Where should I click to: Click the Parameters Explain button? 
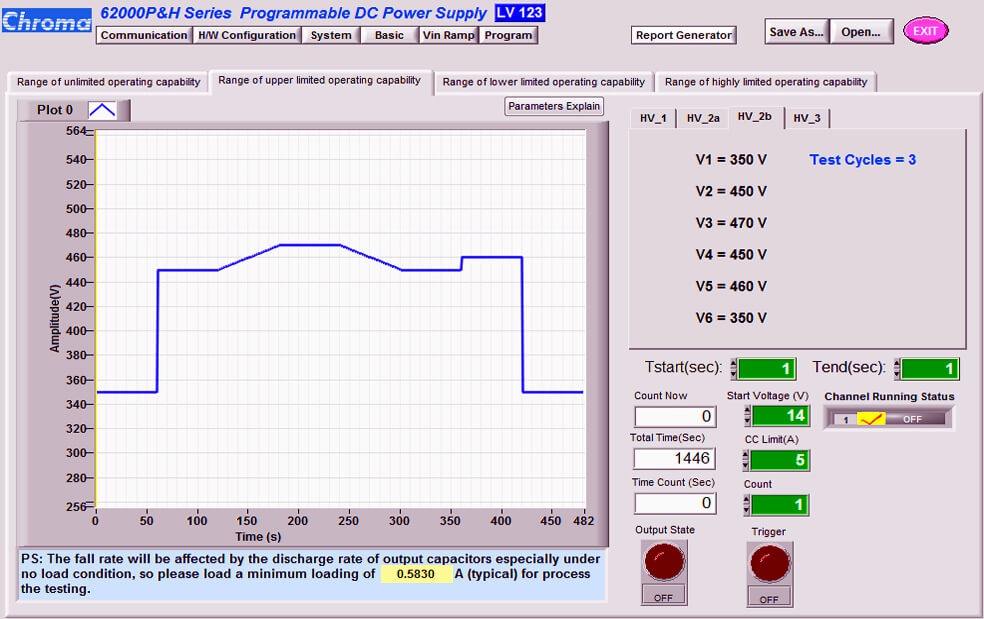point(554,106)
